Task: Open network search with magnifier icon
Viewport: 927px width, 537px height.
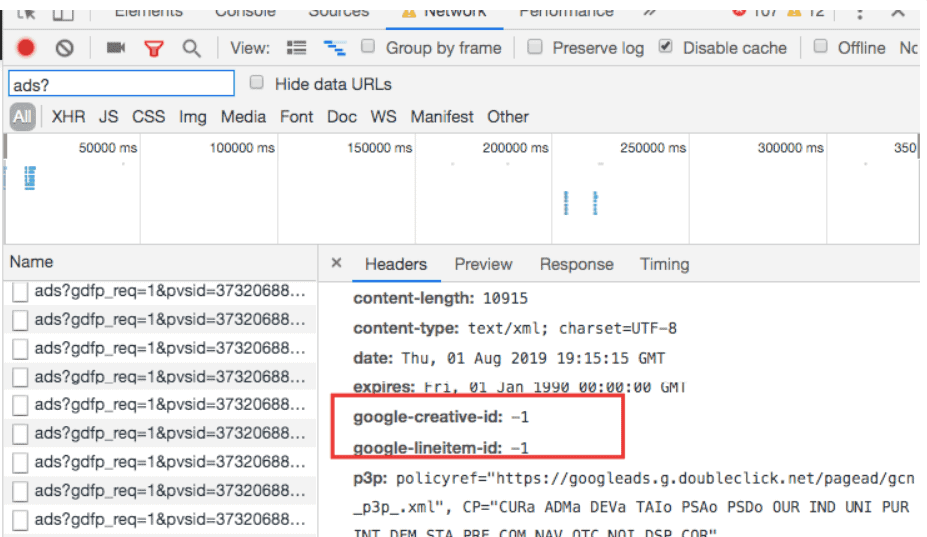Action: pyautogui.click(x=190, y=48)
